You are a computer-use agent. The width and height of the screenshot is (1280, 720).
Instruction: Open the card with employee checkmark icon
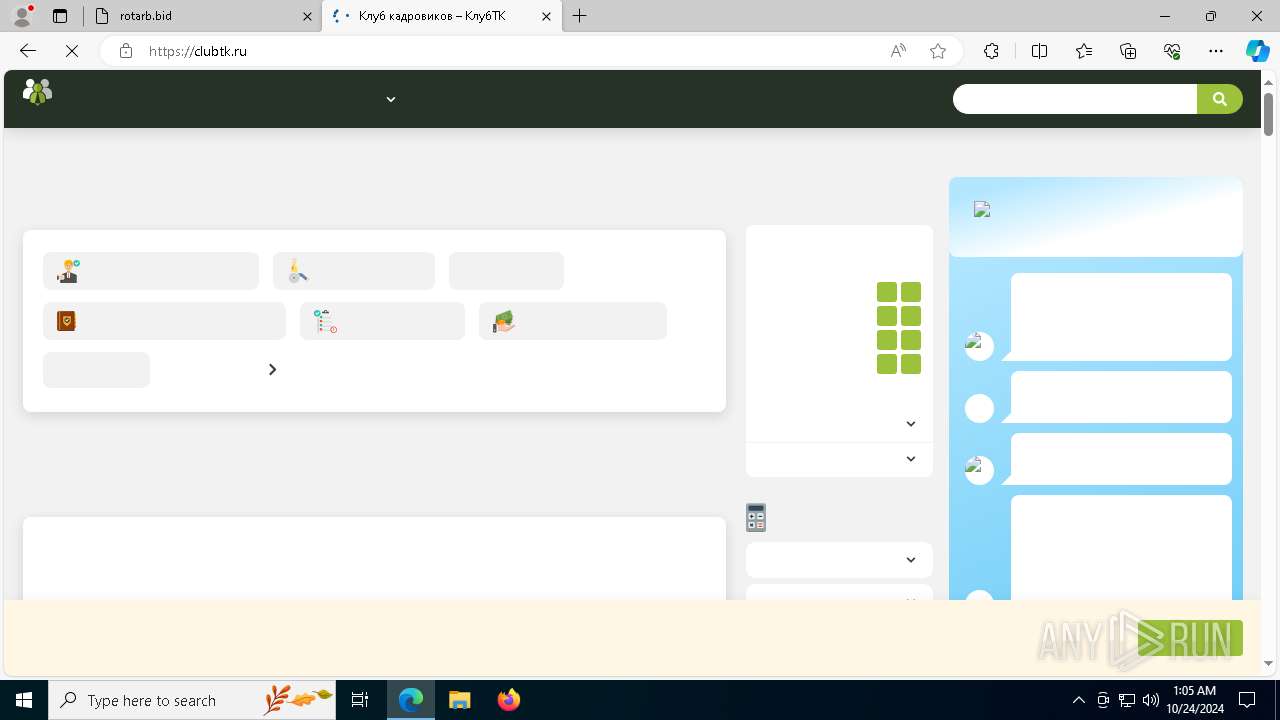point(151,271)
